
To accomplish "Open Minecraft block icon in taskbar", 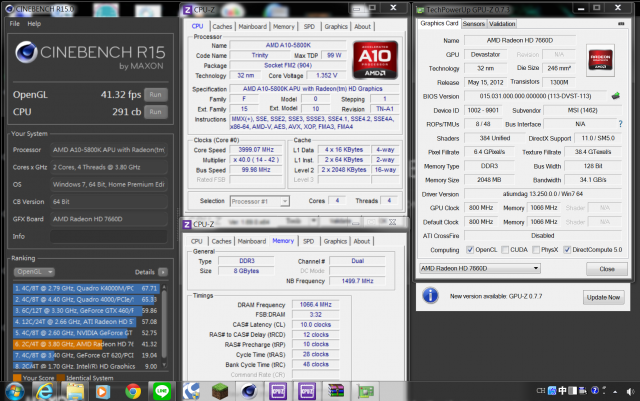I will (x=220, y=392).
